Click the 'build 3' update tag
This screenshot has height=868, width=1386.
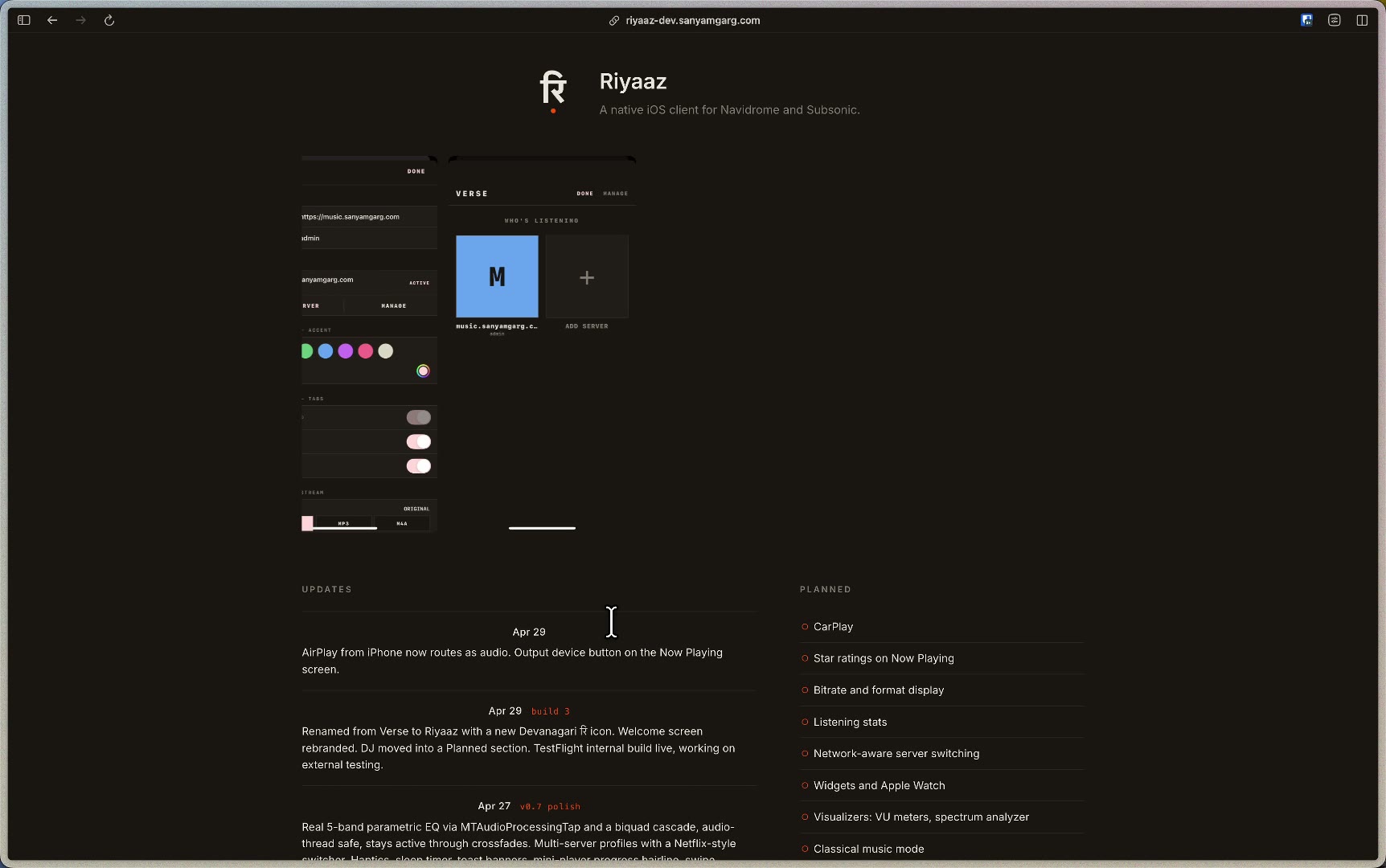[x=551, y=712]
